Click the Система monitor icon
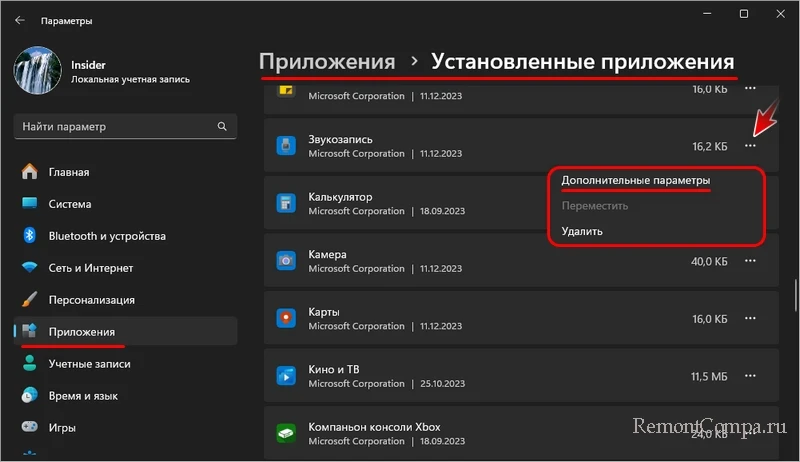The image size is (800, 462). coord(30,203)
